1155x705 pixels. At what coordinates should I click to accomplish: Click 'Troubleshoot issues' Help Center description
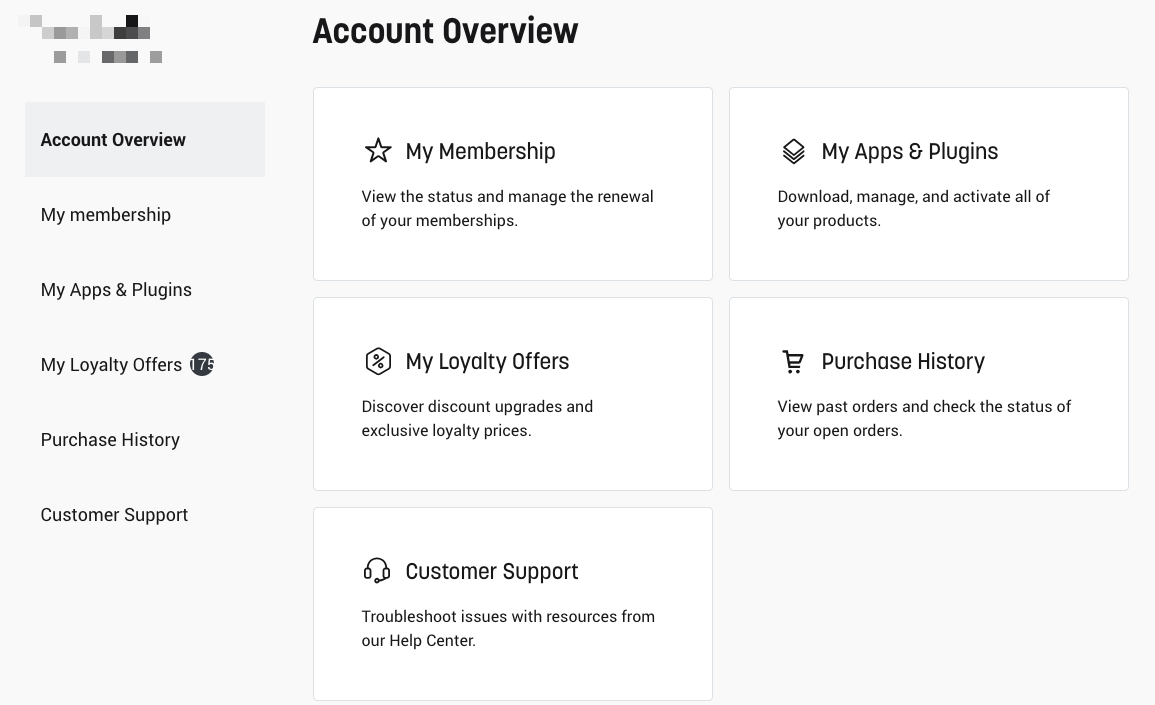507,628
